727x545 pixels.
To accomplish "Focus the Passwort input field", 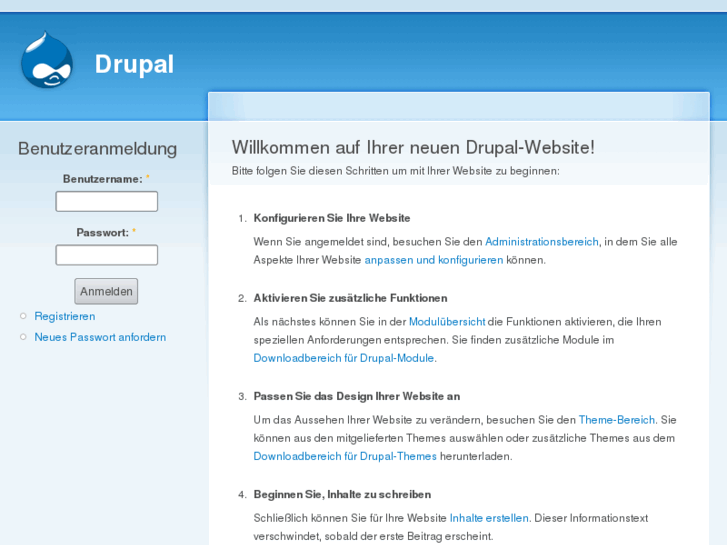I will click(107, 255).
